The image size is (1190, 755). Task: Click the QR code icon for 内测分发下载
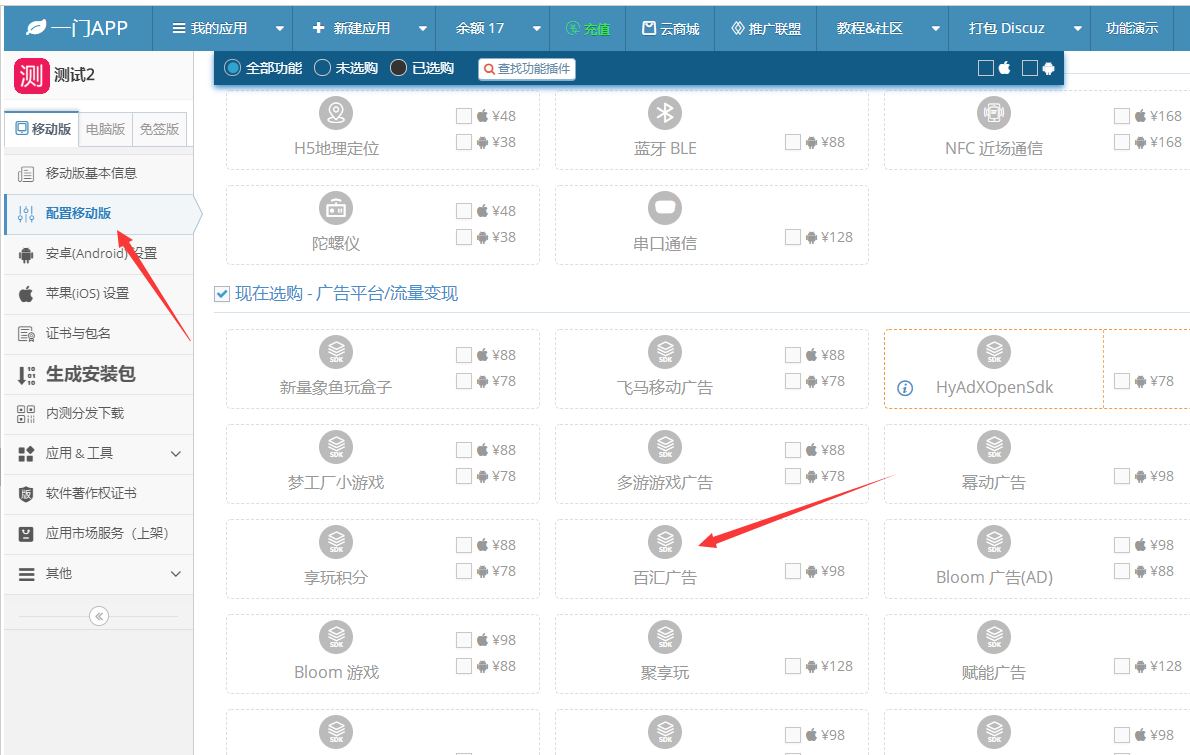[x=26, y=414]
